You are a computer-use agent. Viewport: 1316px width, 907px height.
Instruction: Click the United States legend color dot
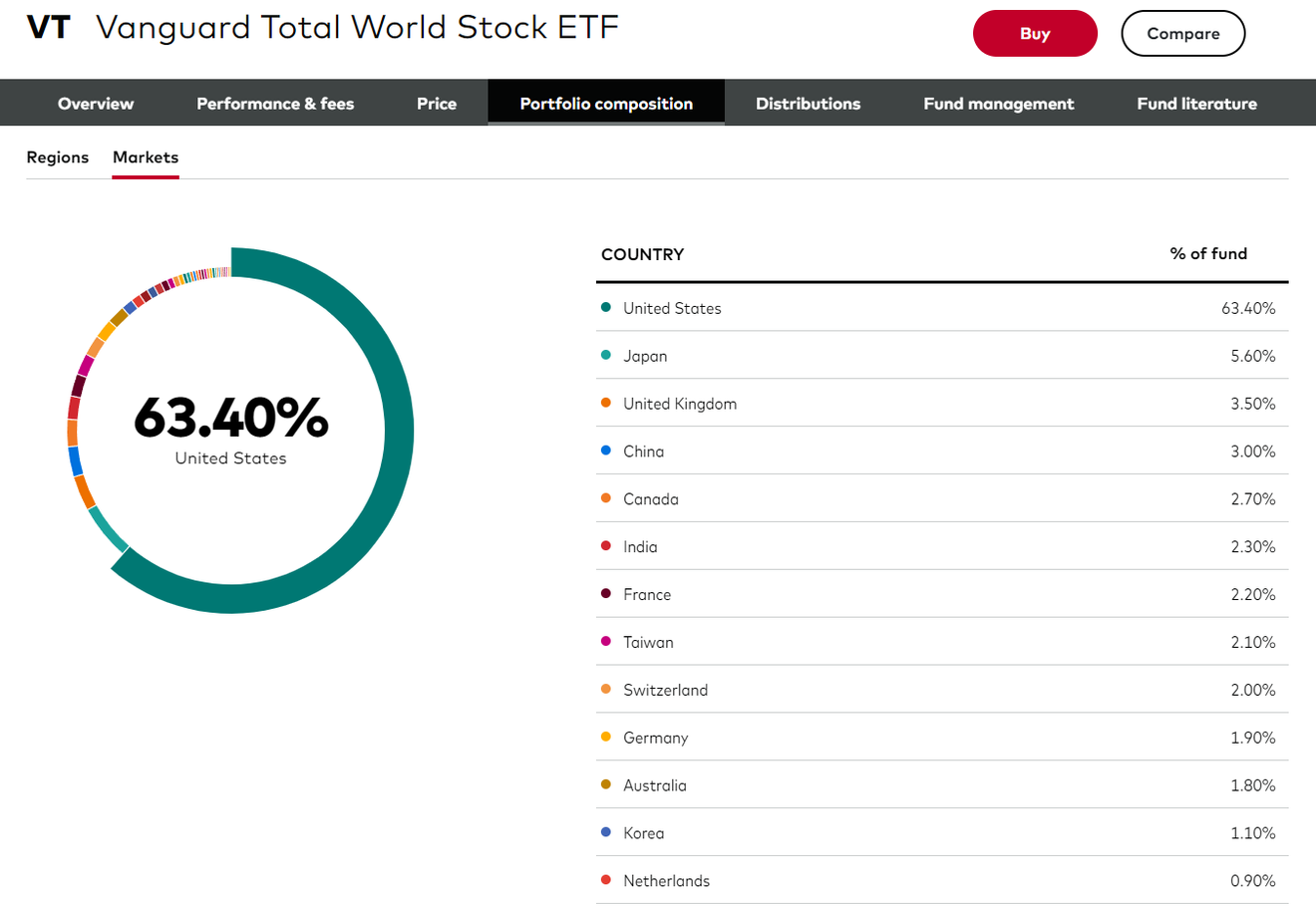coord(606,307)
